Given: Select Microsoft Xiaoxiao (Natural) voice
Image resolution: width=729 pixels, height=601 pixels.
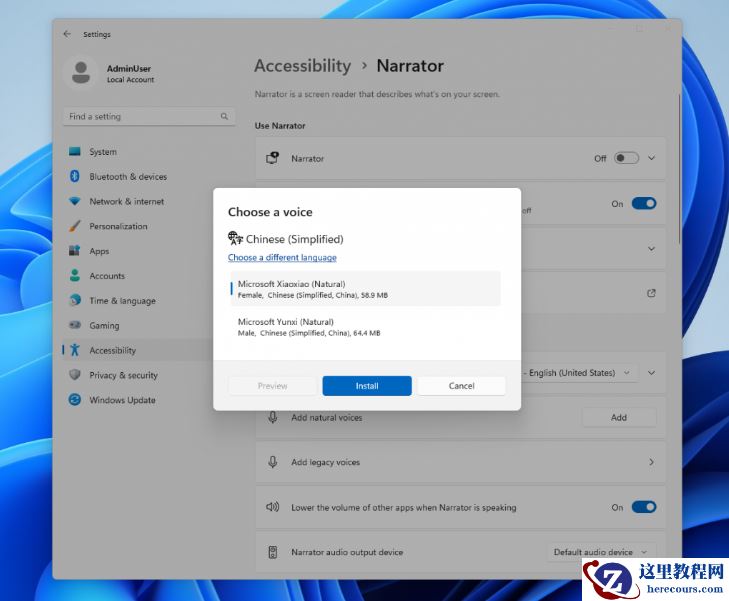Looking at the screenshot, I should click(x=366, y=289).
